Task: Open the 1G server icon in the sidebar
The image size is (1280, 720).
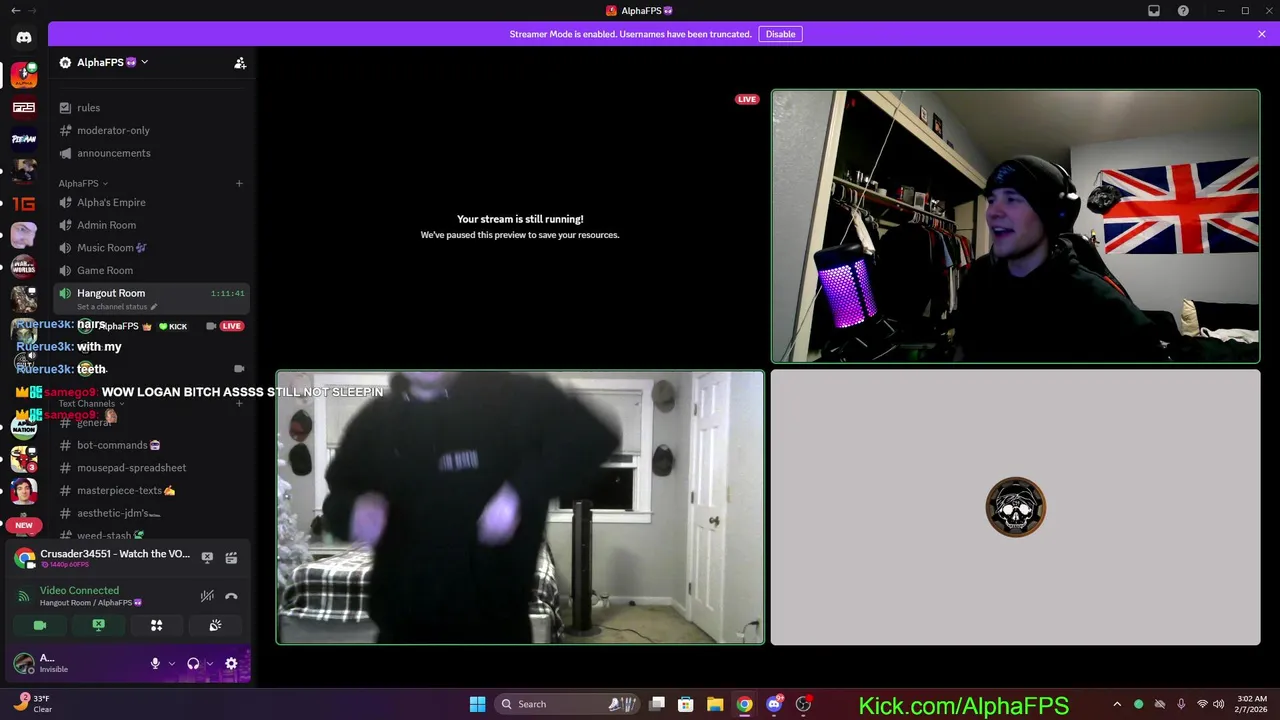Action: pos(24,203)
